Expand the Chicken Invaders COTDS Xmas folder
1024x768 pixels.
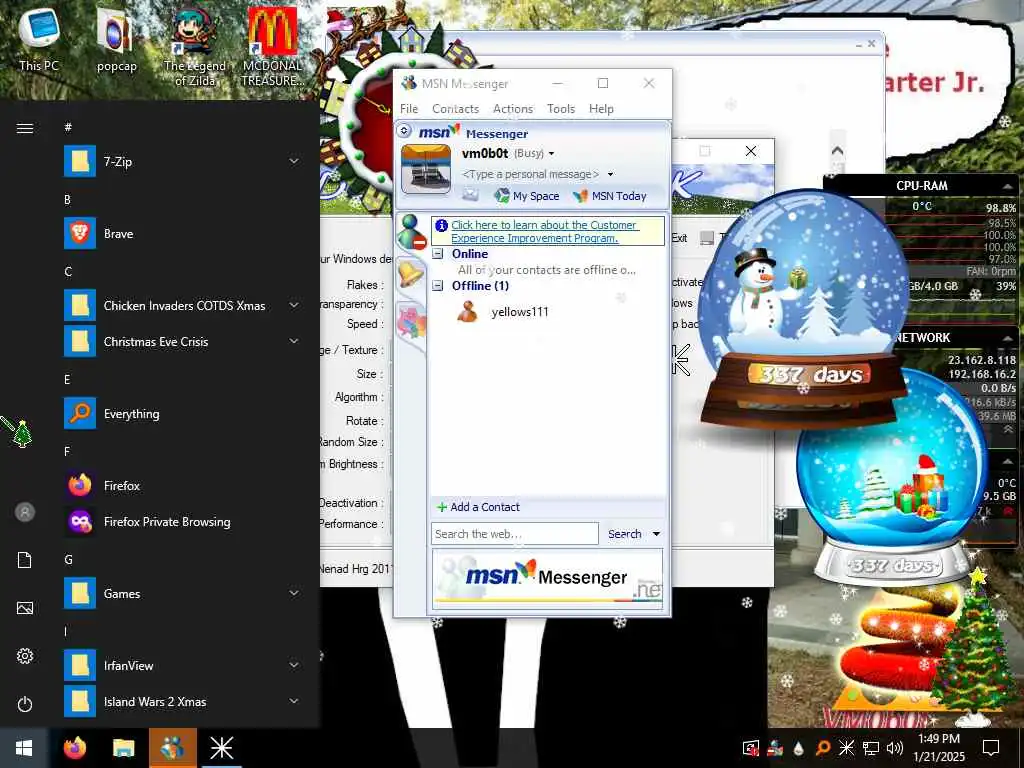(x=294, y=305)
